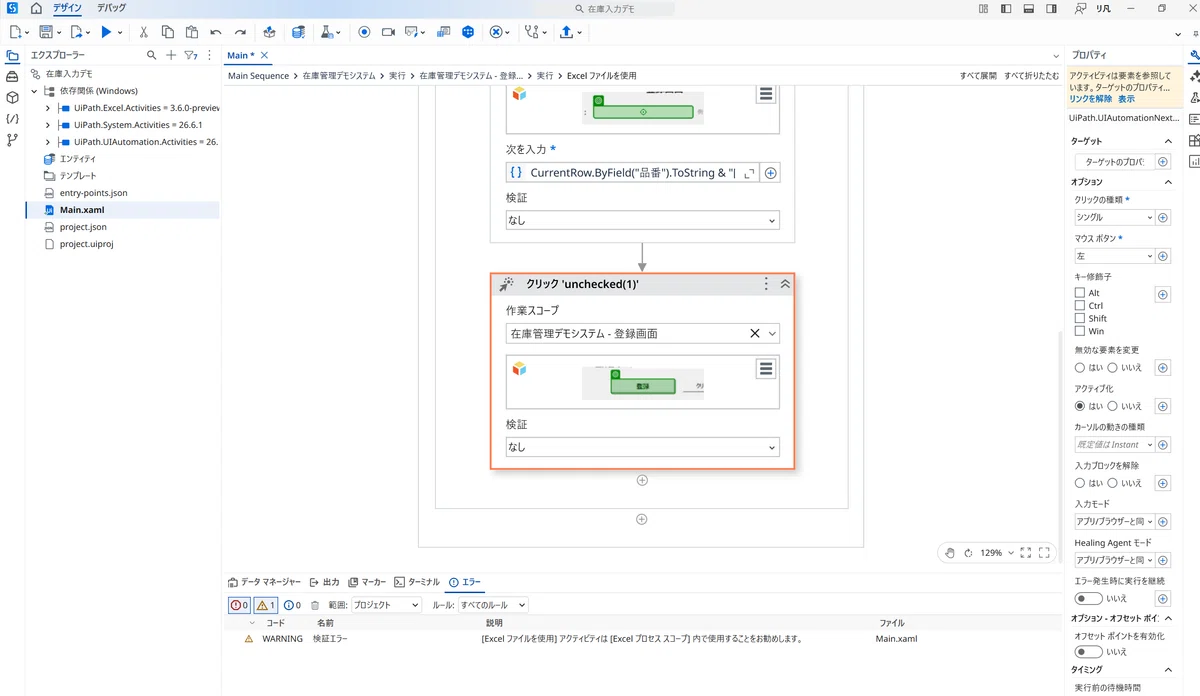Add new item with Explorer plus icon
1200x696 pixels.
(x=171, y=55)
